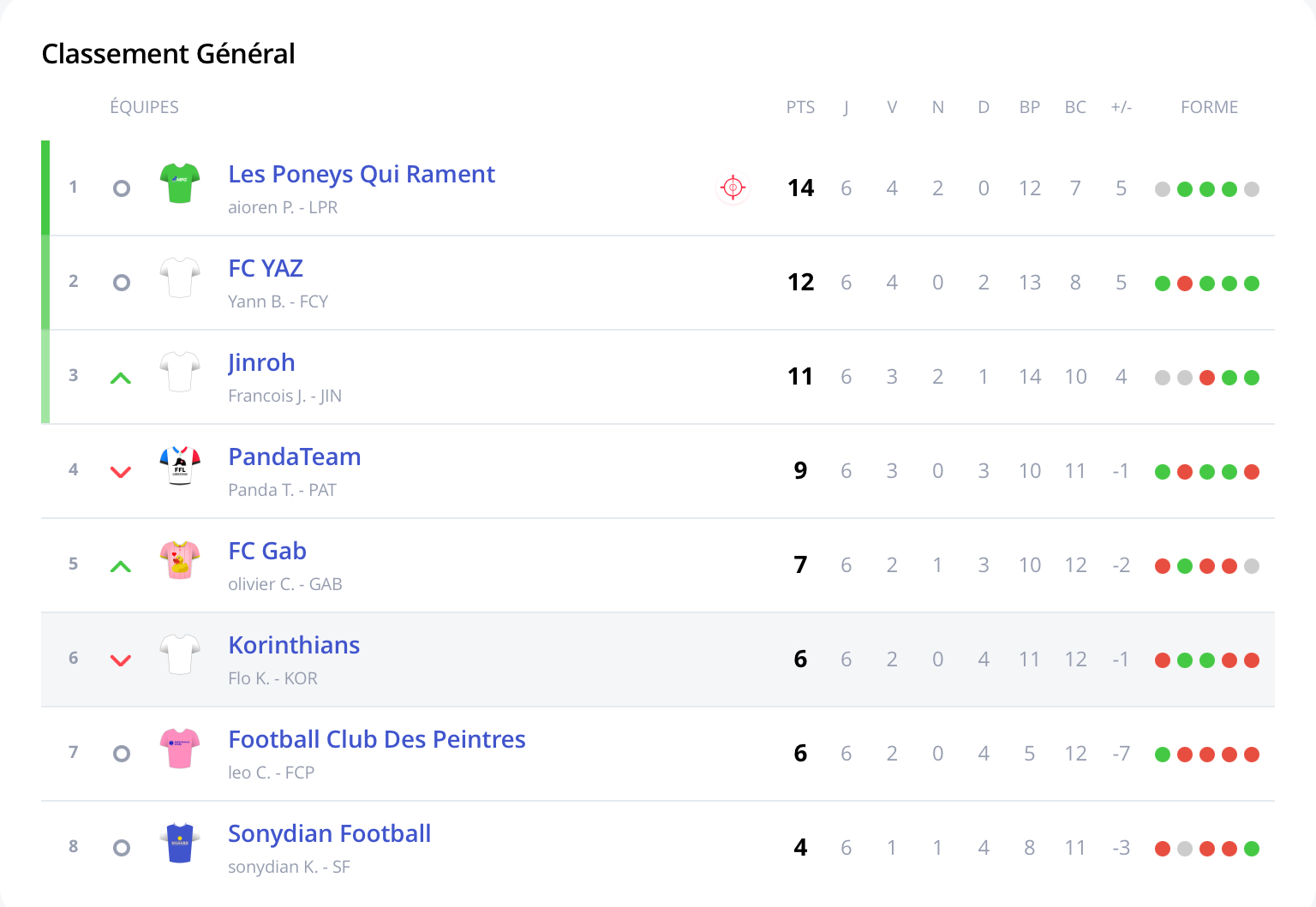Click the red down arrow next to Korinthians
Viewport: 1316px width, 907px height.
pos(121,660)
